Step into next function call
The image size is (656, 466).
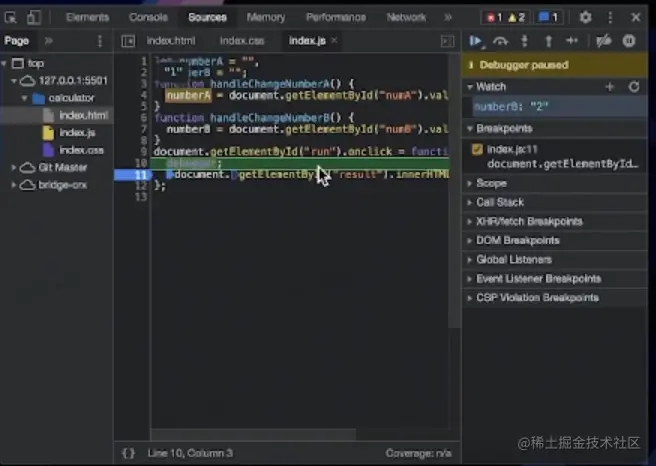click(x=524, y=41)
